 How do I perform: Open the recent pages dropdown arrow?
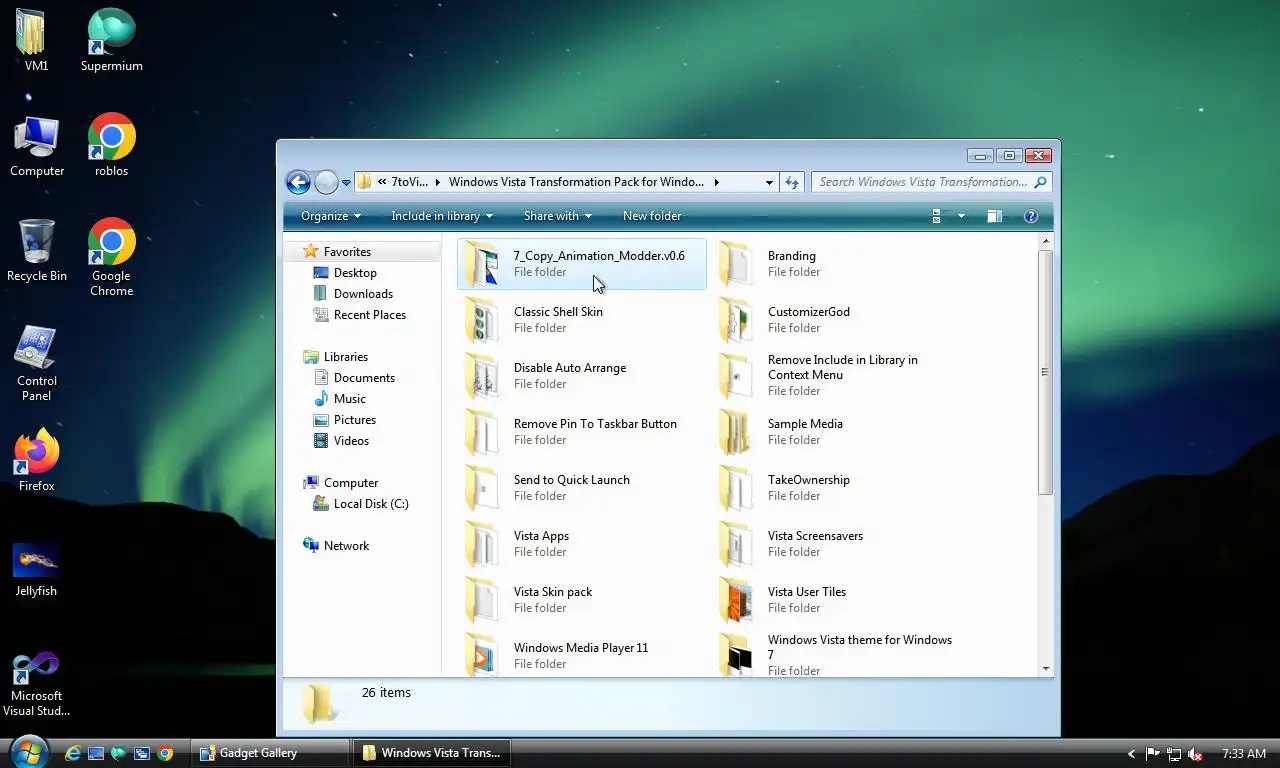(x=346, y=182)
